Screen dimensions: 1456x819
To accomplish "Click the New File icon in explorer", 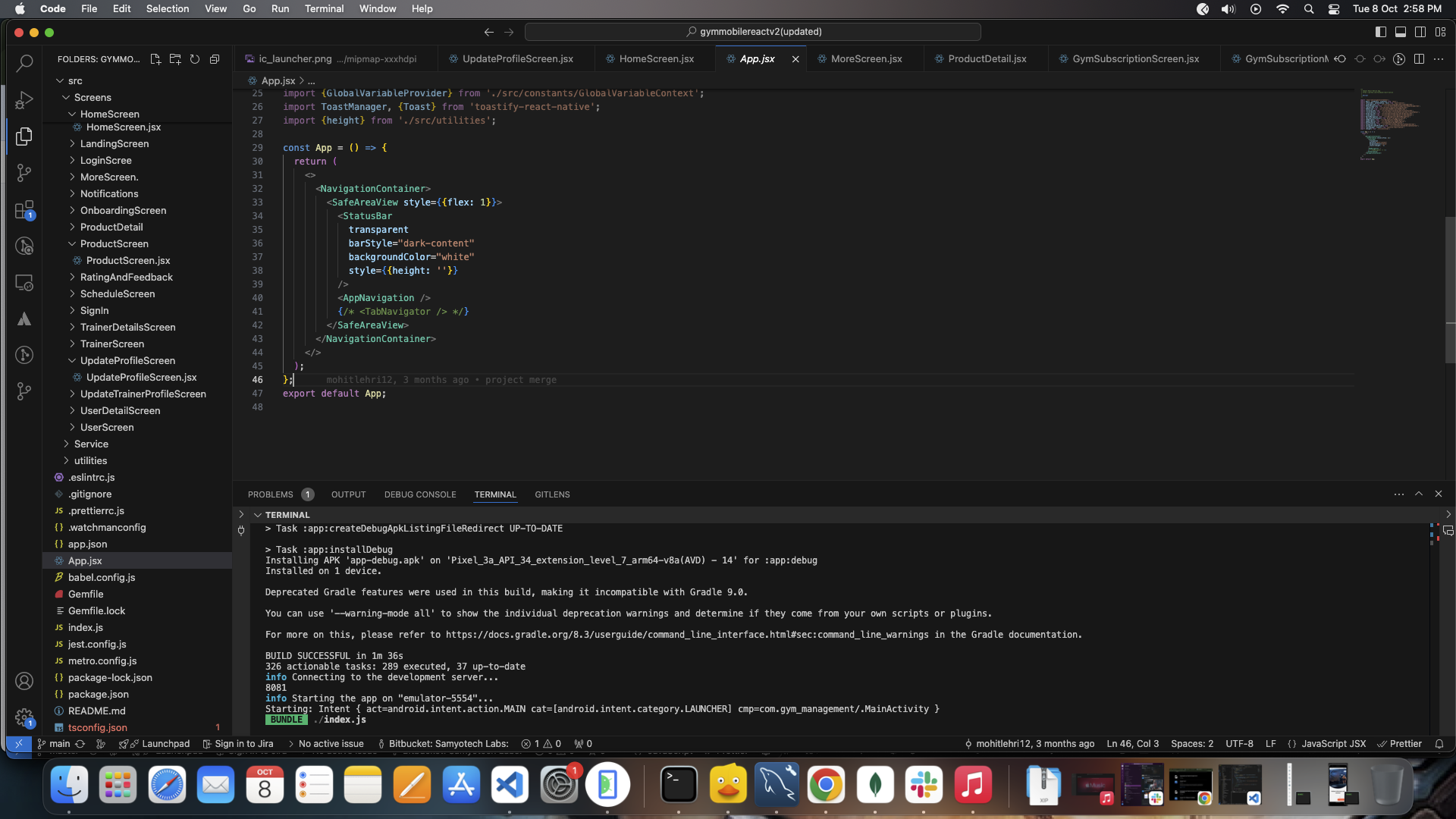I will click(155, 59).
